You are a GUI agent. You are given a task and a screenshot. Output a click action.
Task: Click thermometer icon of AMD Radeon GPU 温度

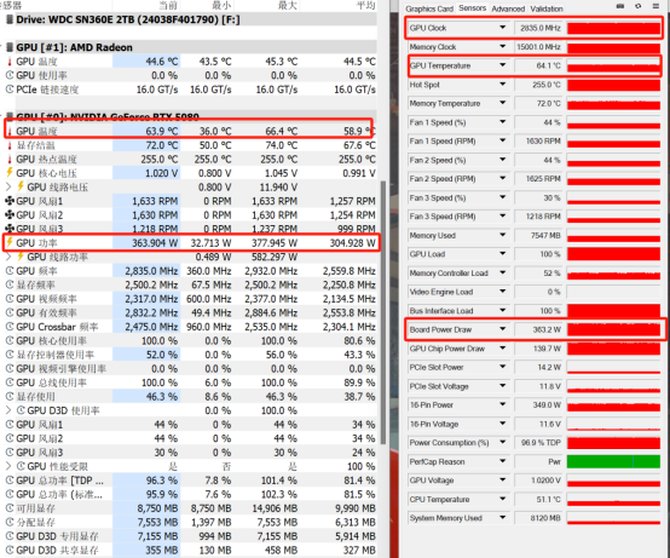click(x=9, y=62)
